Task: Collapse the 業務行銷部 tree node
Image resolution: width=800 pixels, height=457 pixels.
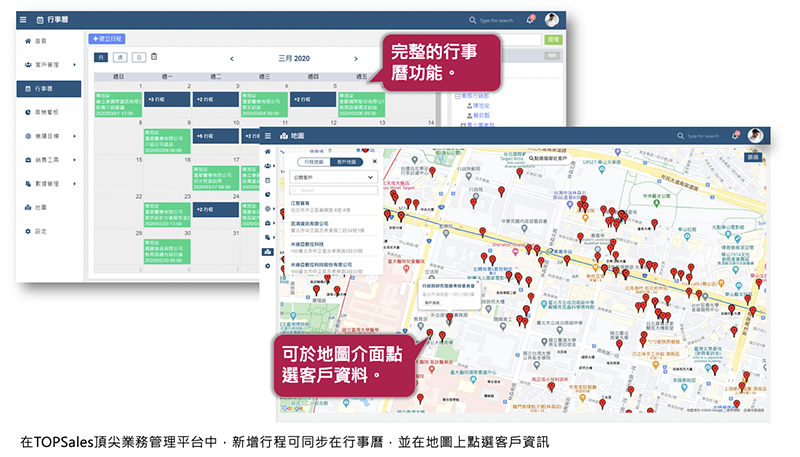Action: point(457,94)
